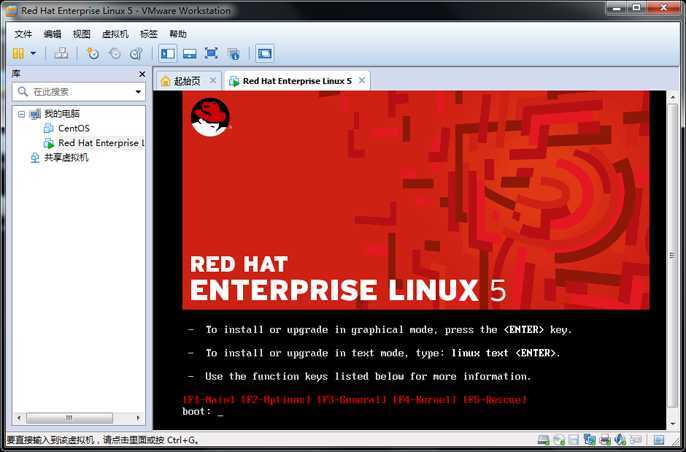
Task: Toggle the thumbnail bar icon
Action: [189, 54]
